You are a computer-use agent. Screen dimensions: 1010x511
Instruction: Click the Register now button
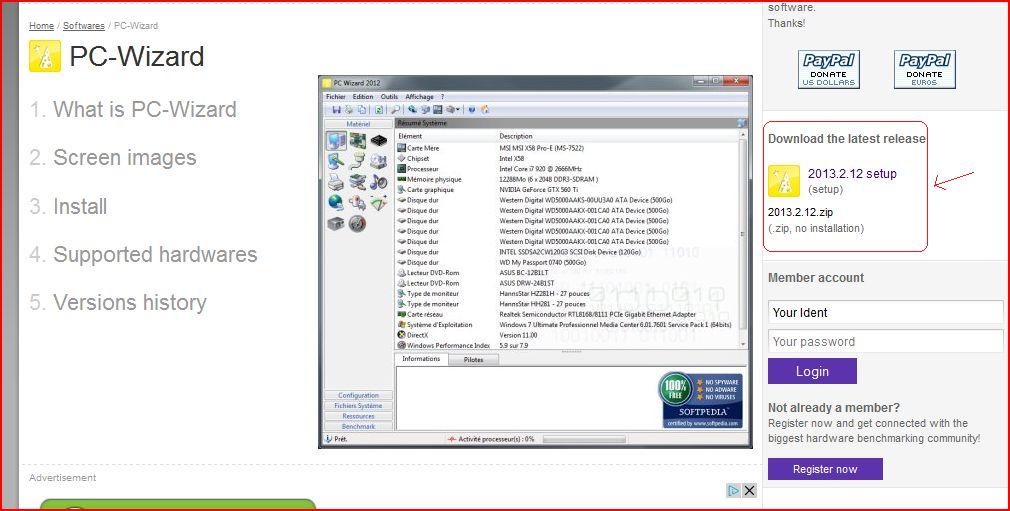point(825,469)
